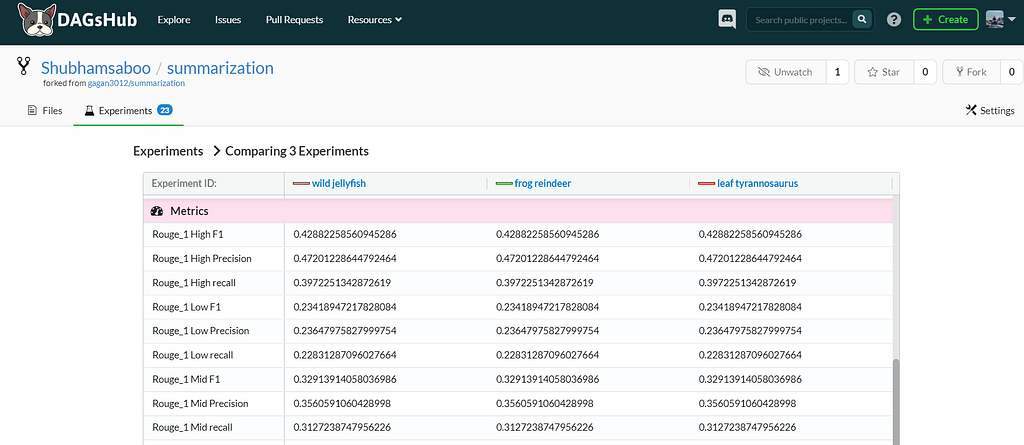Click frog reindeer green color swatch
The image size is (1024, 445).
[503, 184]
